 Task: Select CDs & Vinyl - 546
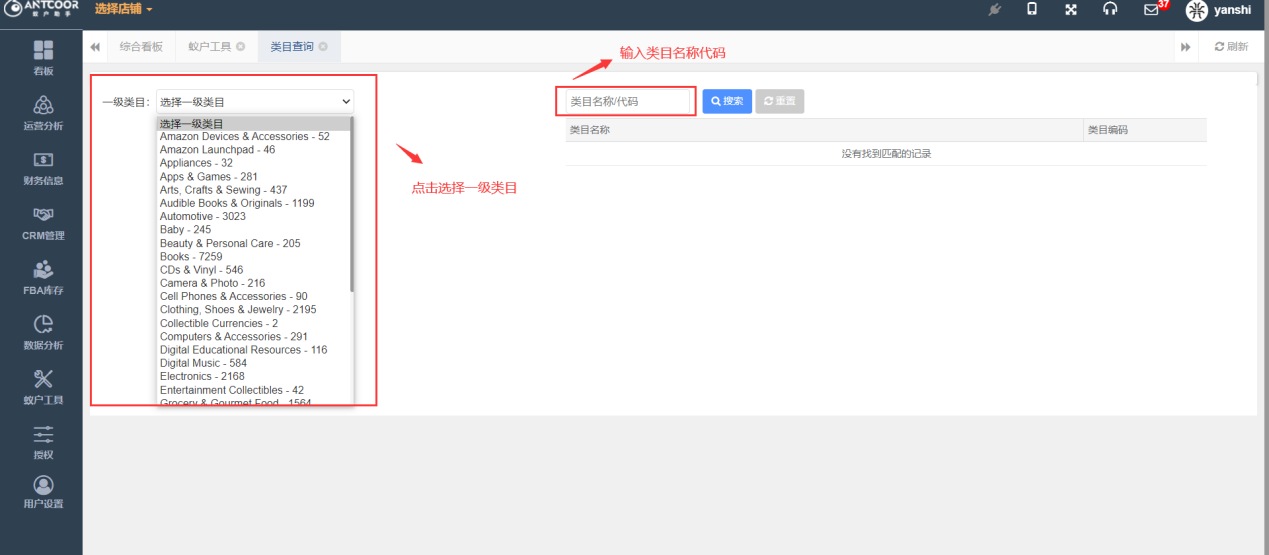pos(253,270)
